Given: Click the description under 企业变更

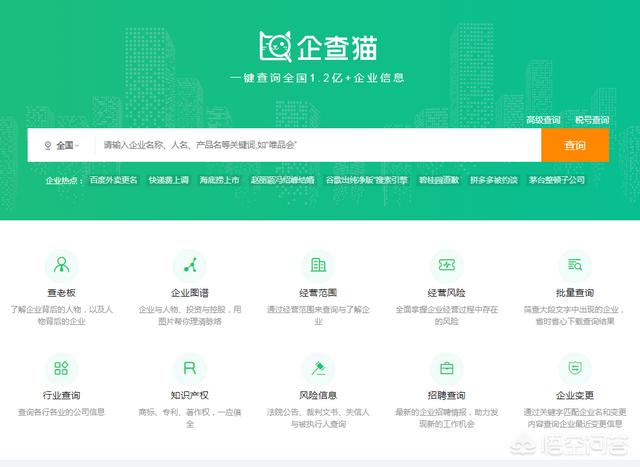Looking at the screenshot, I should [x=575, y=418].
